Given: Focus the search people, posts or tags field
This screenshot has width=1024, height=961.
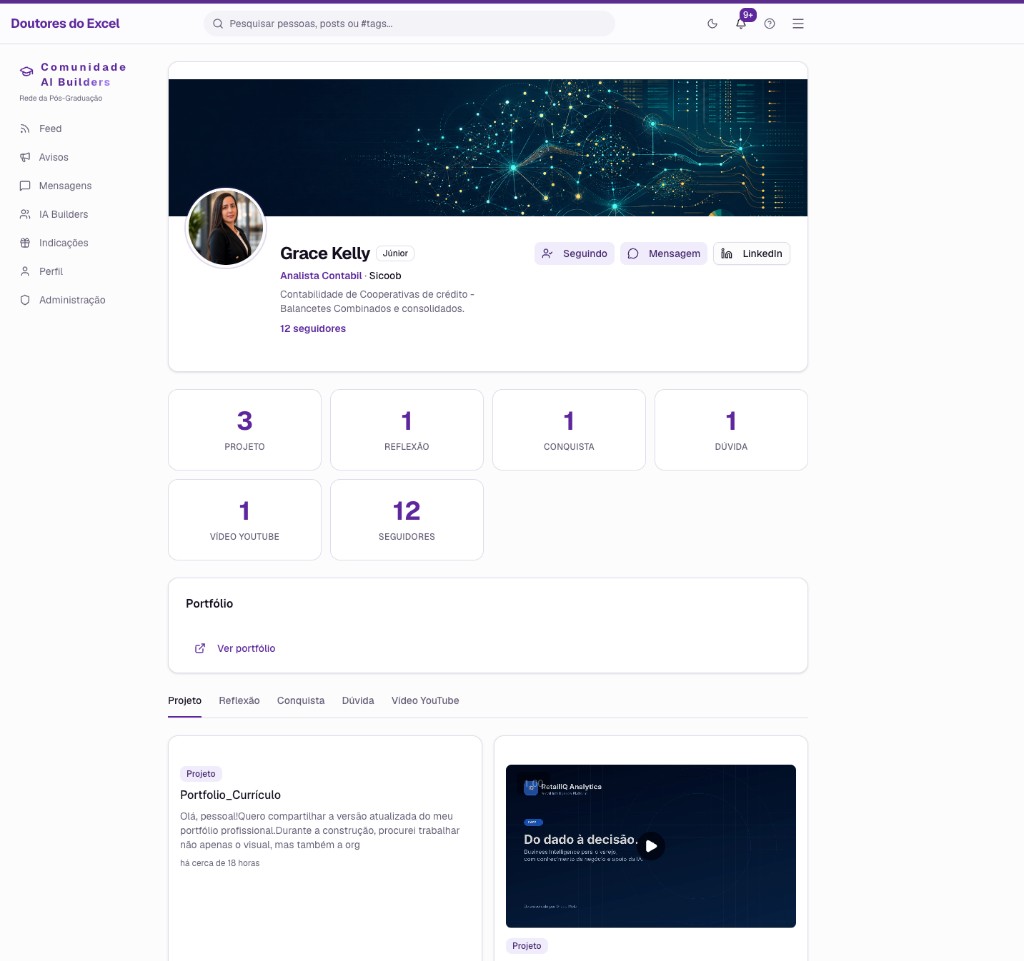Looking at the screenshot, I should [x=409, y=24].
